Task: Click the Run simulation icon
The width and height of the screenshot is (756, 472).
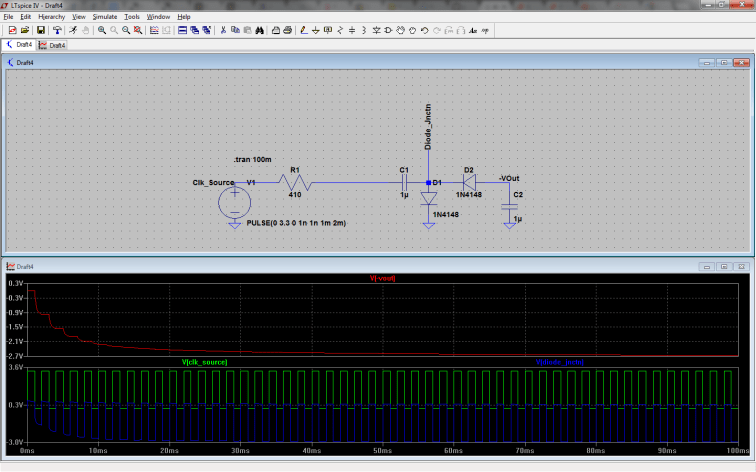Action: 73,31
